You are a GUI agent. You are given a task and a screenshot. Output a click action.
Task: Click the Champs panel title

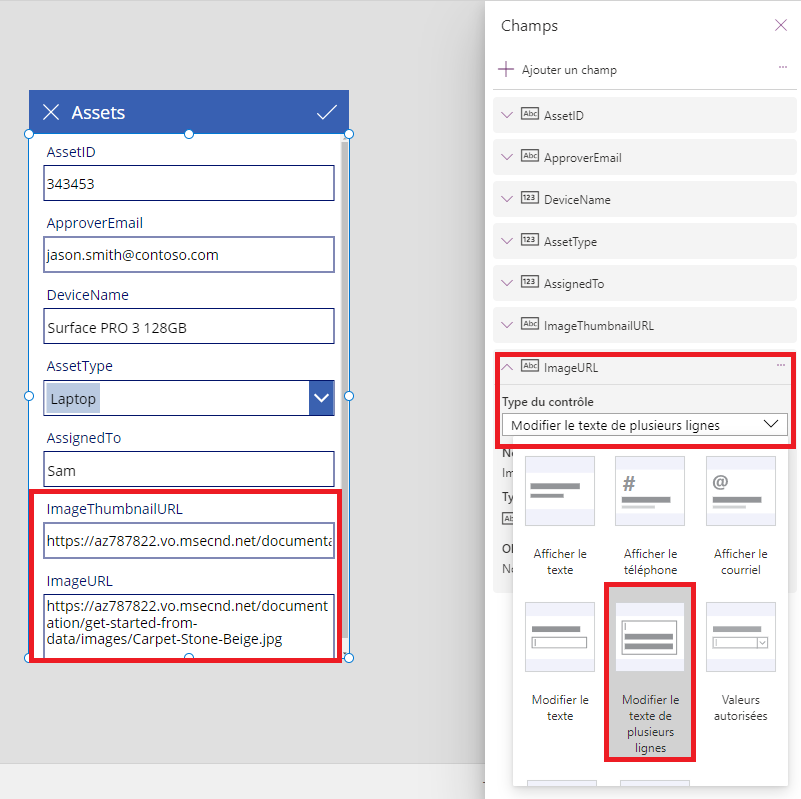[x=529, y=26]
